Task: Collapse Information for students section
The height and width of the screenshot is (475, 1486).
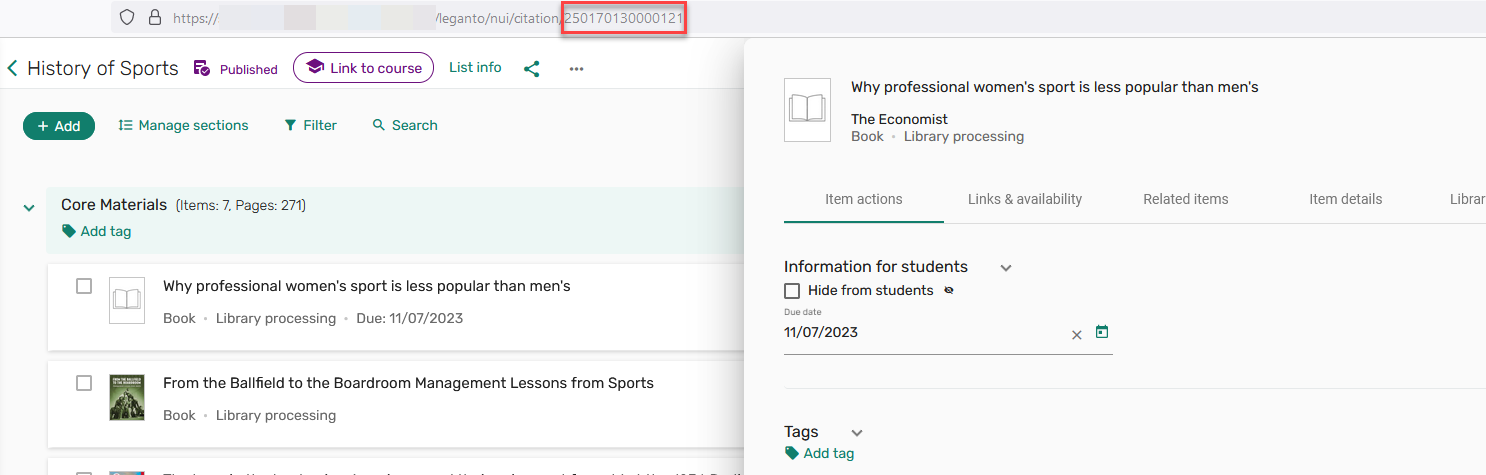Action: 1006,268
